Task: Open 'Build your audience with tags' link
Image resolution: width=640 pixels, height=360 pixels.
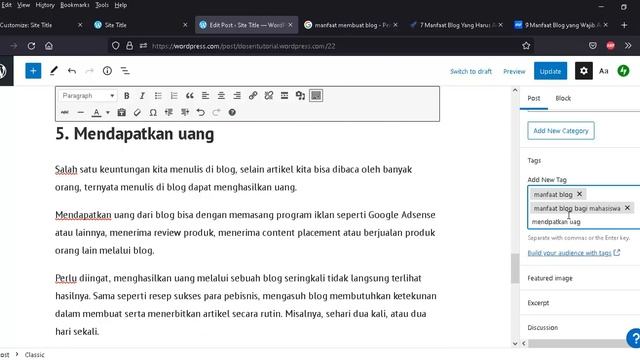Action: [x=573, y=253]
